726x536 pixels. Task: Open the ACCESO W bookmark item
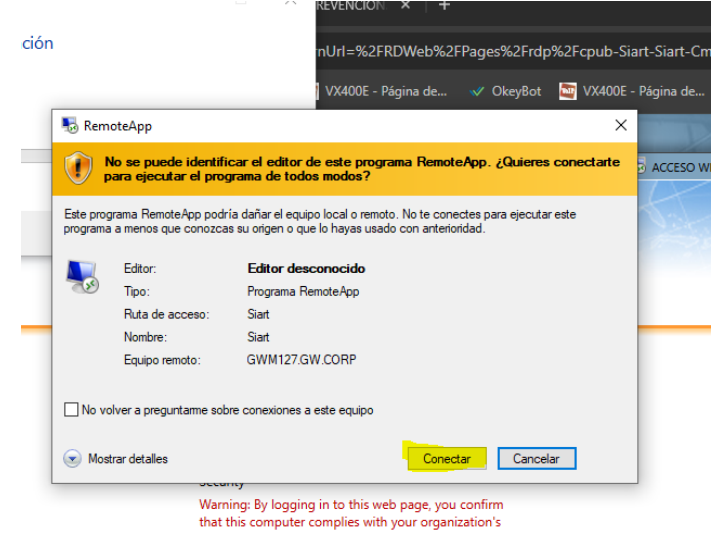[x=680, y=167]
